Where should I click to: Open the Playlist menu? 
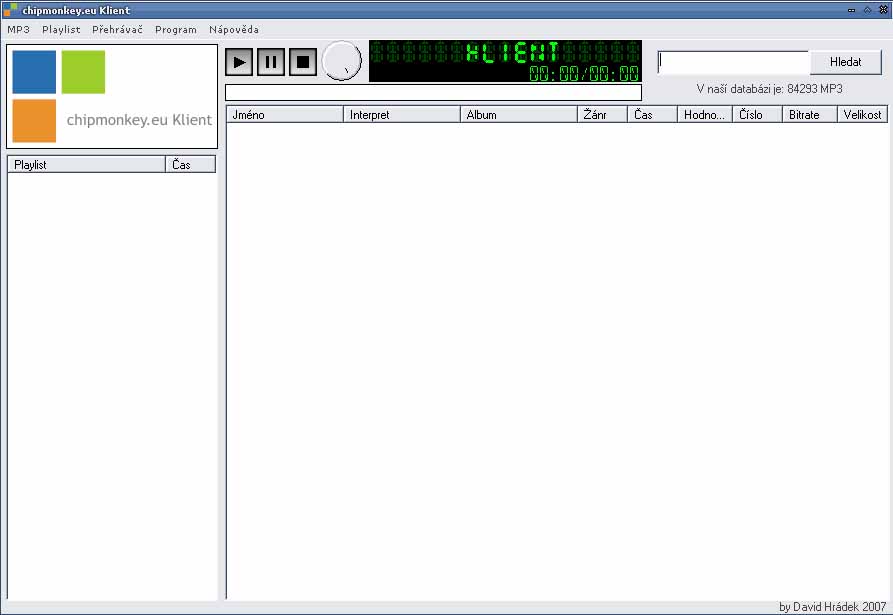pyautogui.click(x=61, y=30)
